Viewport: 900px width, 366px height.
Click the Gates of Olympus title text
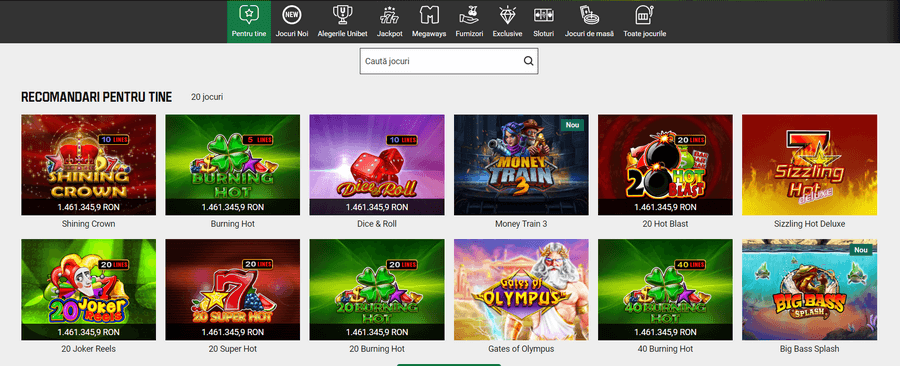(x=521, y=349)
